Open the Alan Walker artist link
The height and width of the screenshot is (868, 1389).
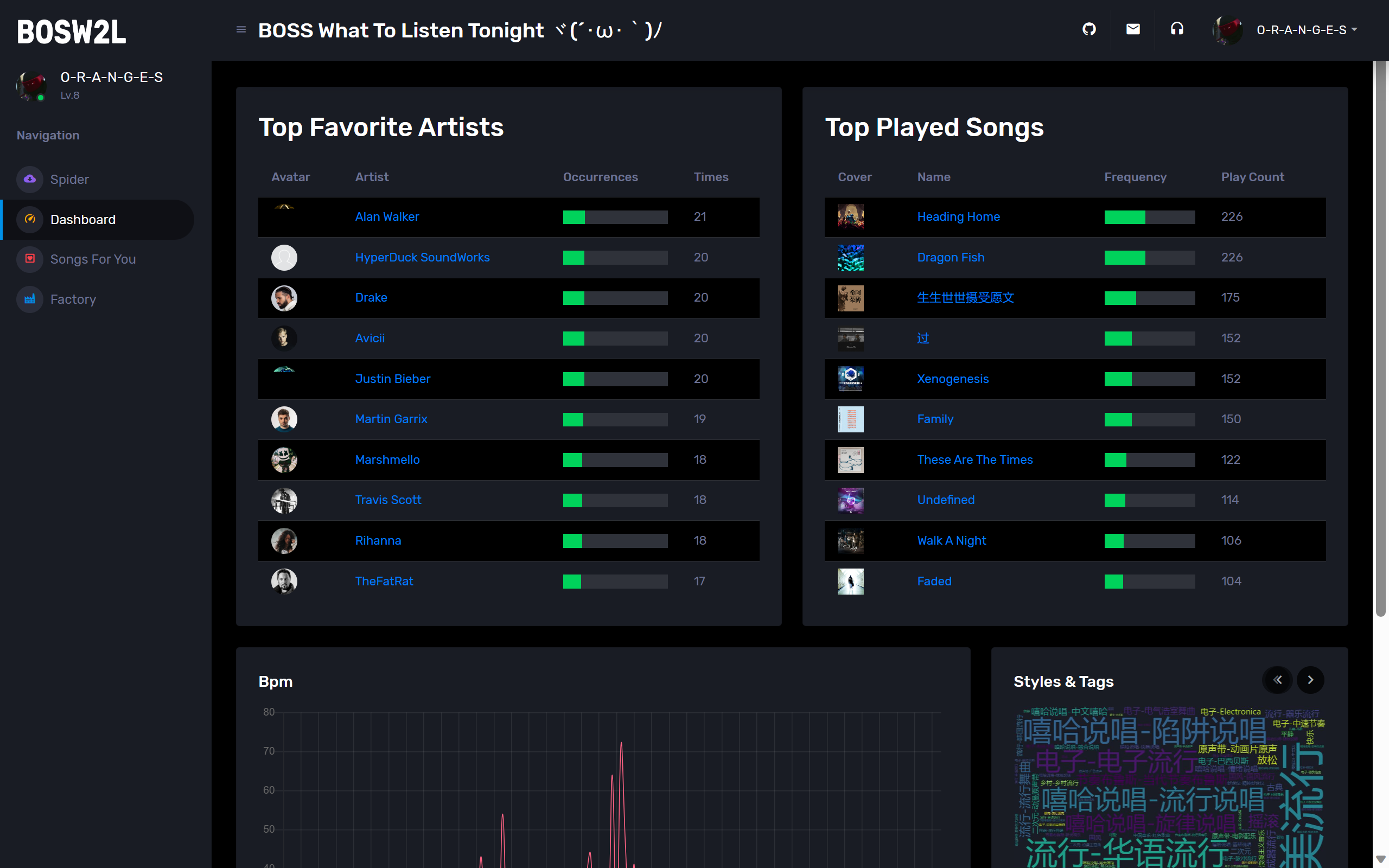(x=387, y=216)
